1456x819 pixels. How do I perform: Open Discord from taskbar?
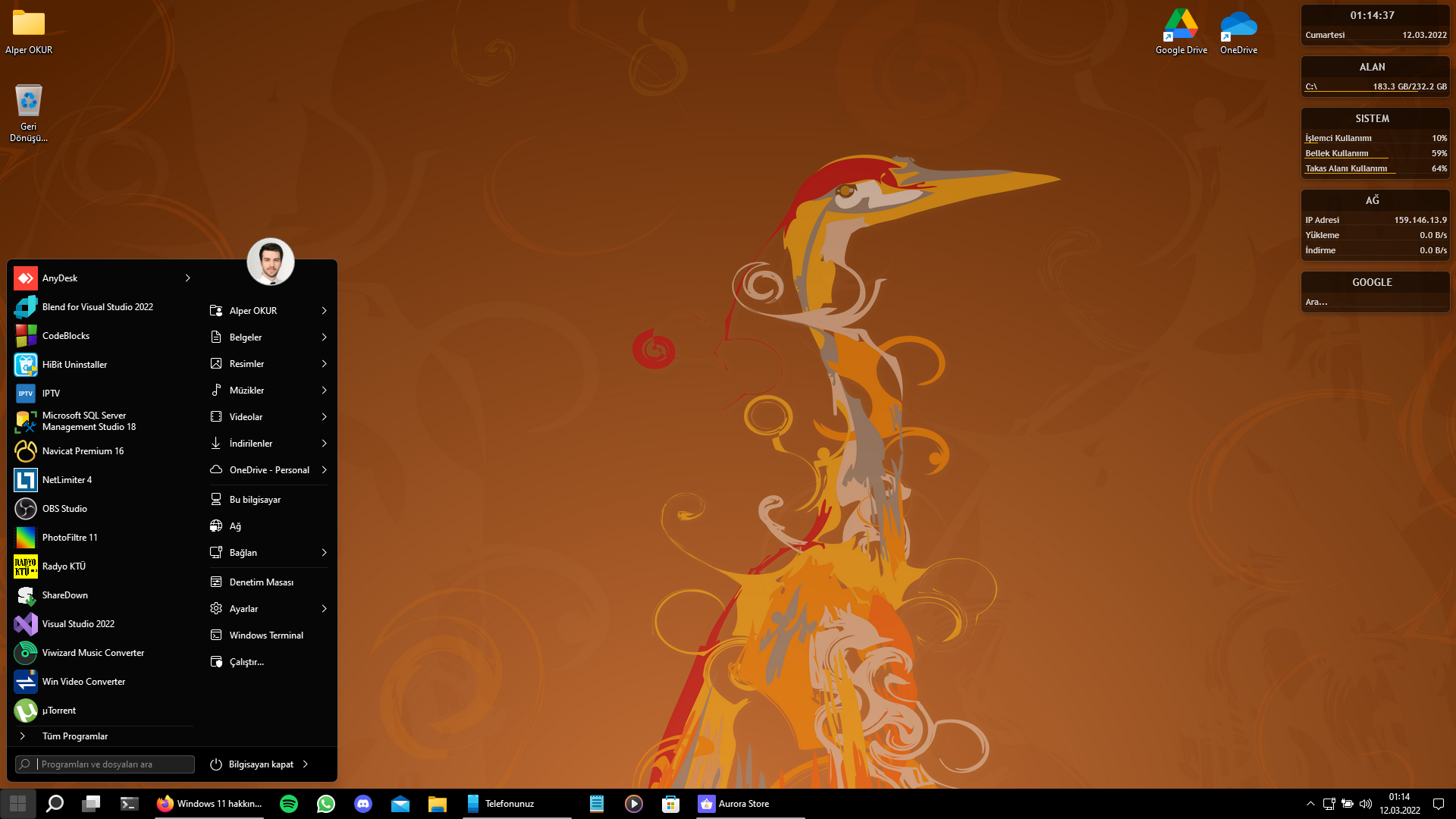click(363, 804)
